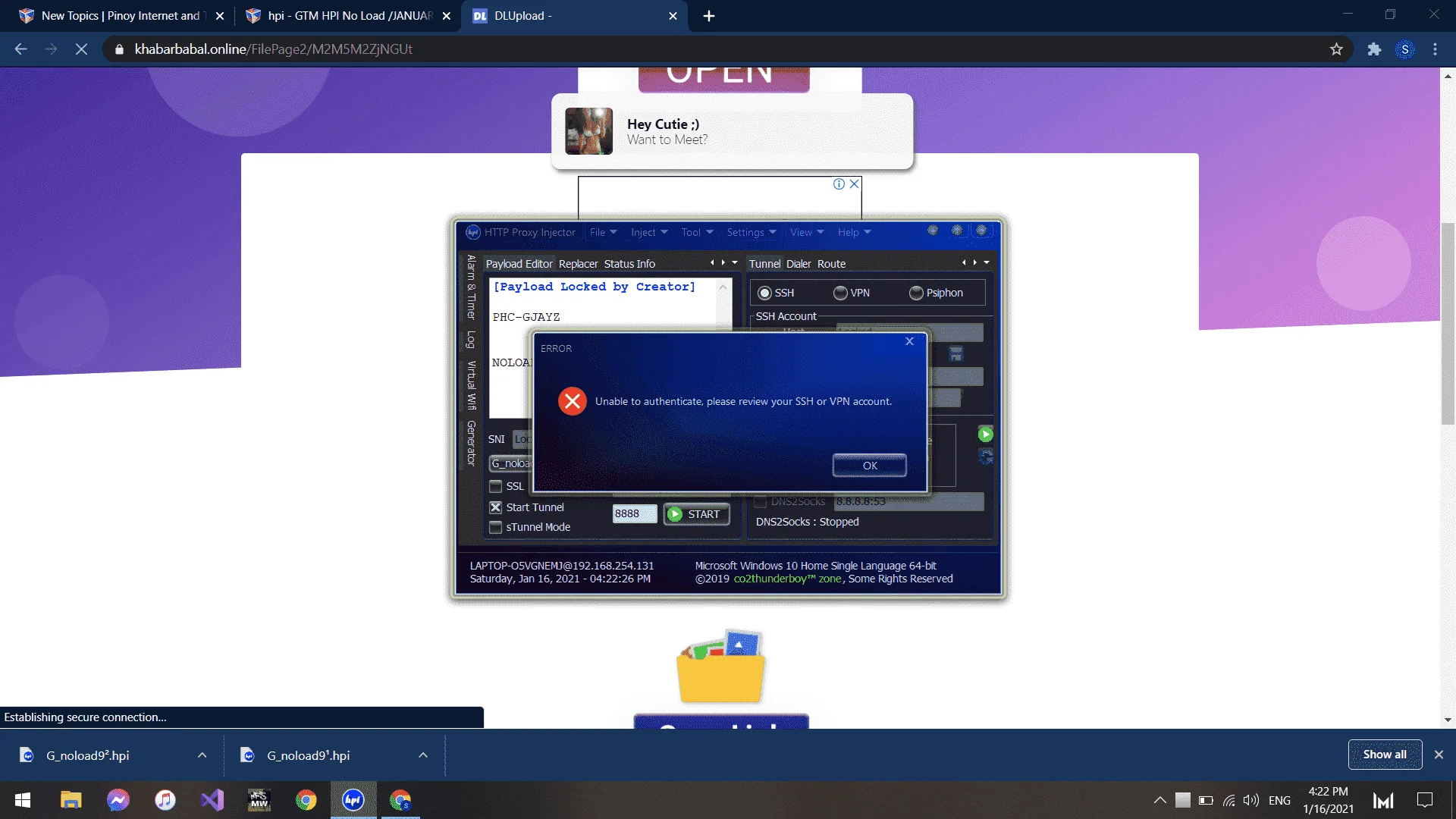Close the ERROR dialog with X
This screenshot has height=819, width=1456.
pos(909,342)
